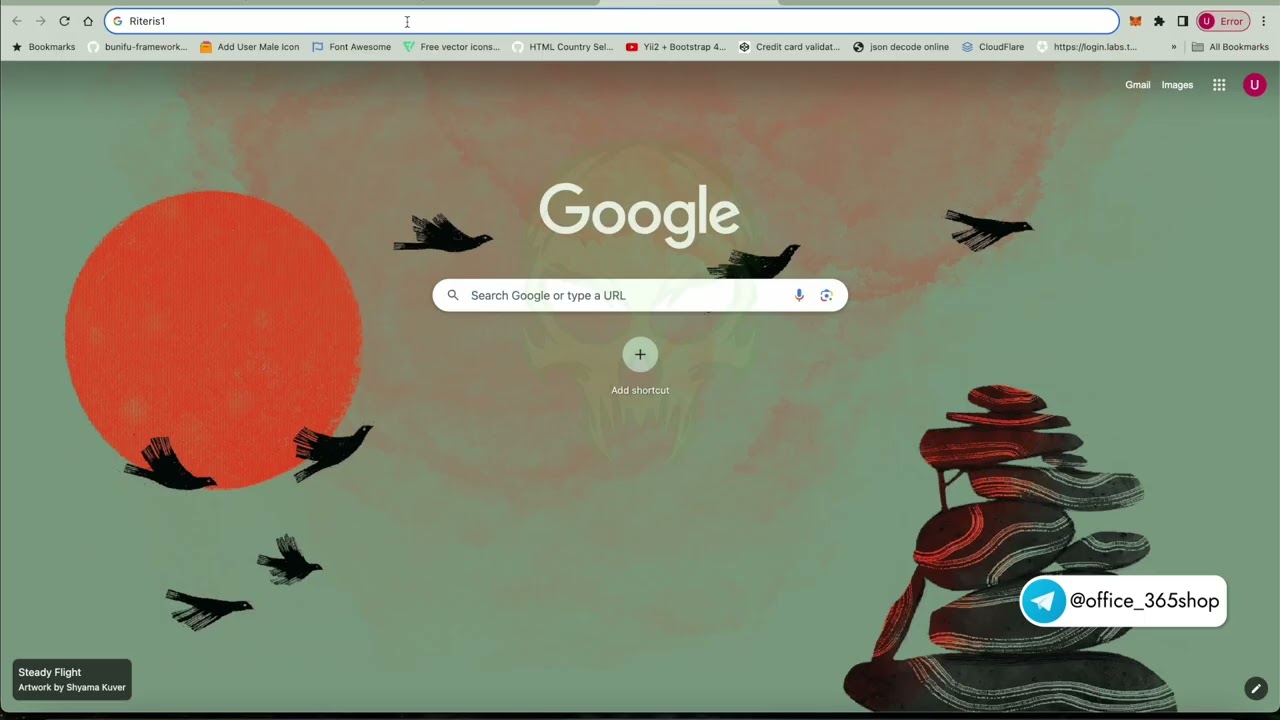
Task: Click the magnifier icon in search box
Action: [453, 295]
